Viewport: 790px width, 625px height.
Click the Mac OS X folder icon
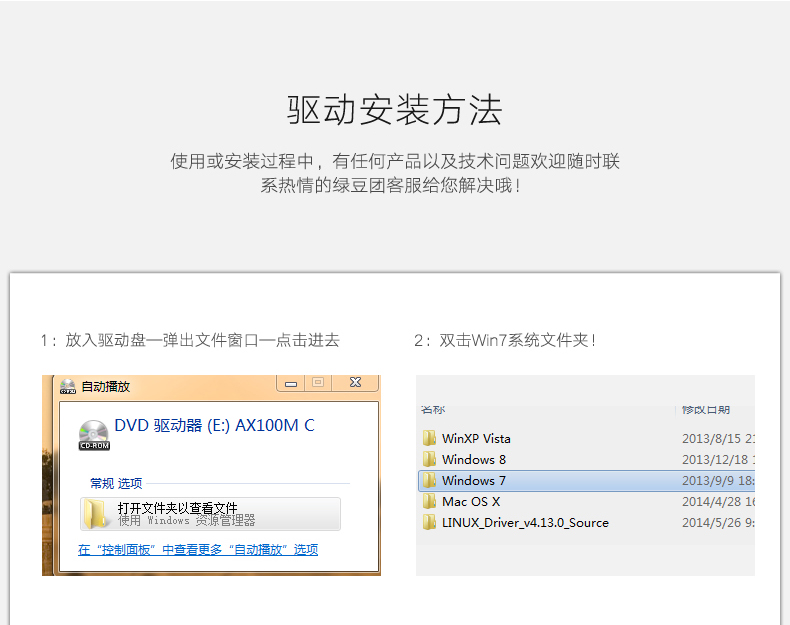[x=429, y=502]
